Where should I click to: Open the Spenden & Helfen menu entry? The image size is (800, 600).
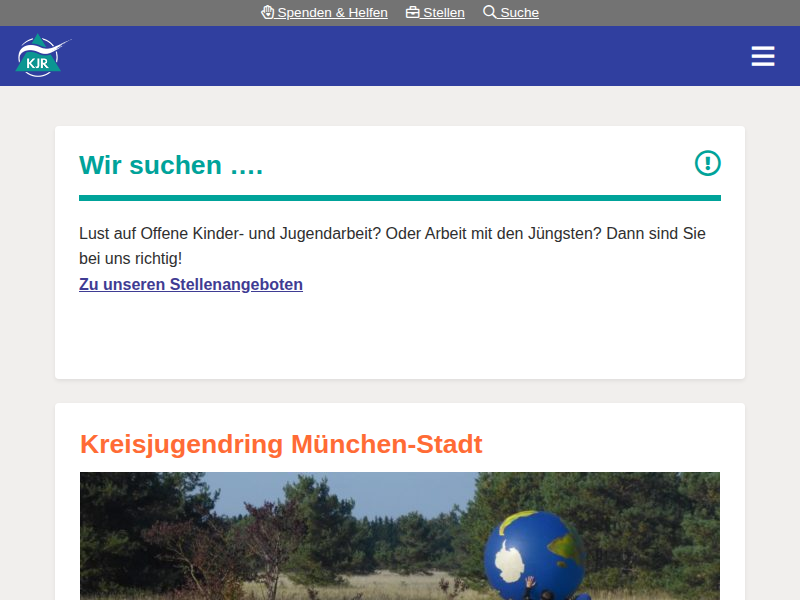[330, 12]
